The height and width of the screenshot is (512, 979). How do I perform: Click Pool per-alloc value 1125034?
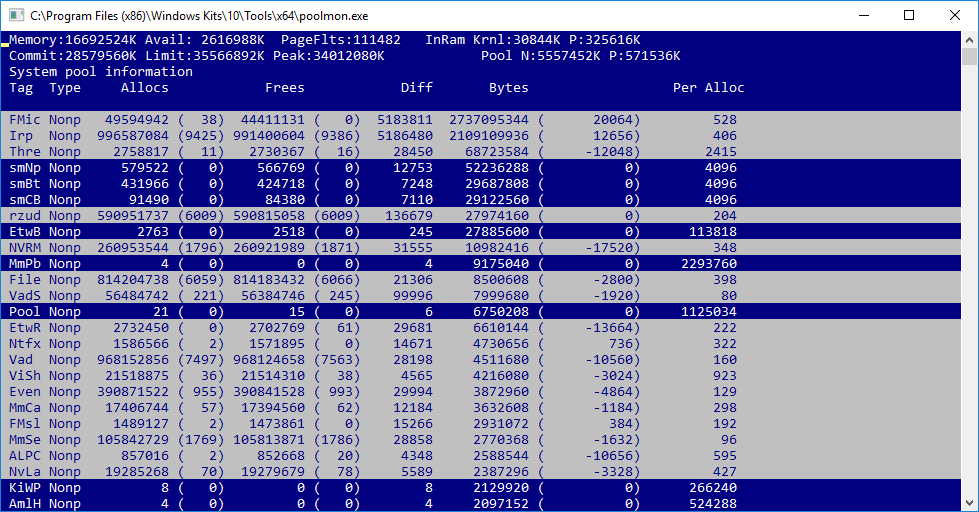(709, 312)
